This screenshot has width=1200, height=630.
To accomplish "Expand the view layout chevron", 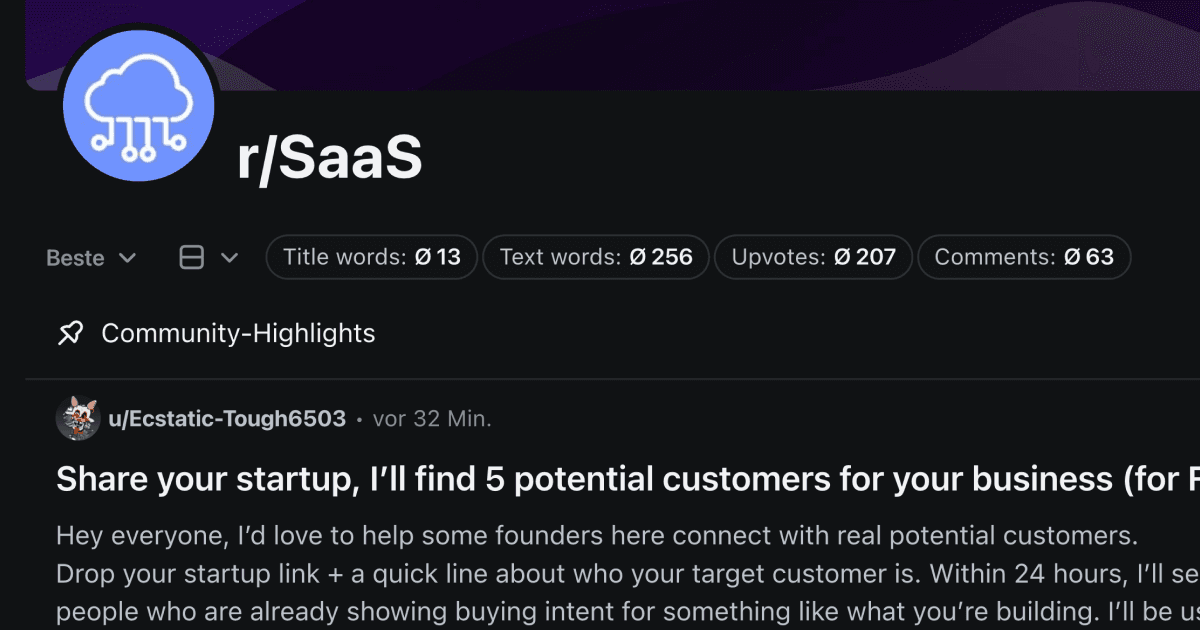I will [232, 257].
